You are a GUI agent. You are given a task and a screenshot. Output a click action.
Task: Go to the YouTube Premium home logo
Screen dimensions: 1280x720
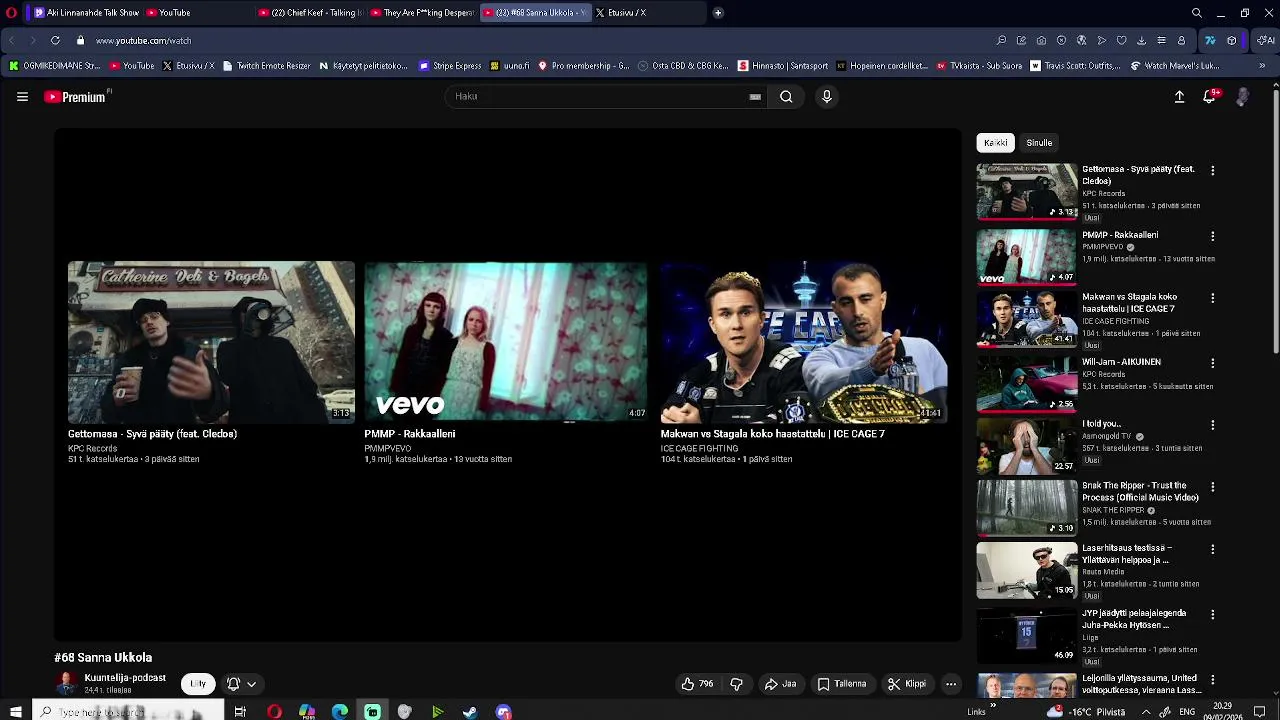point(76,97)
